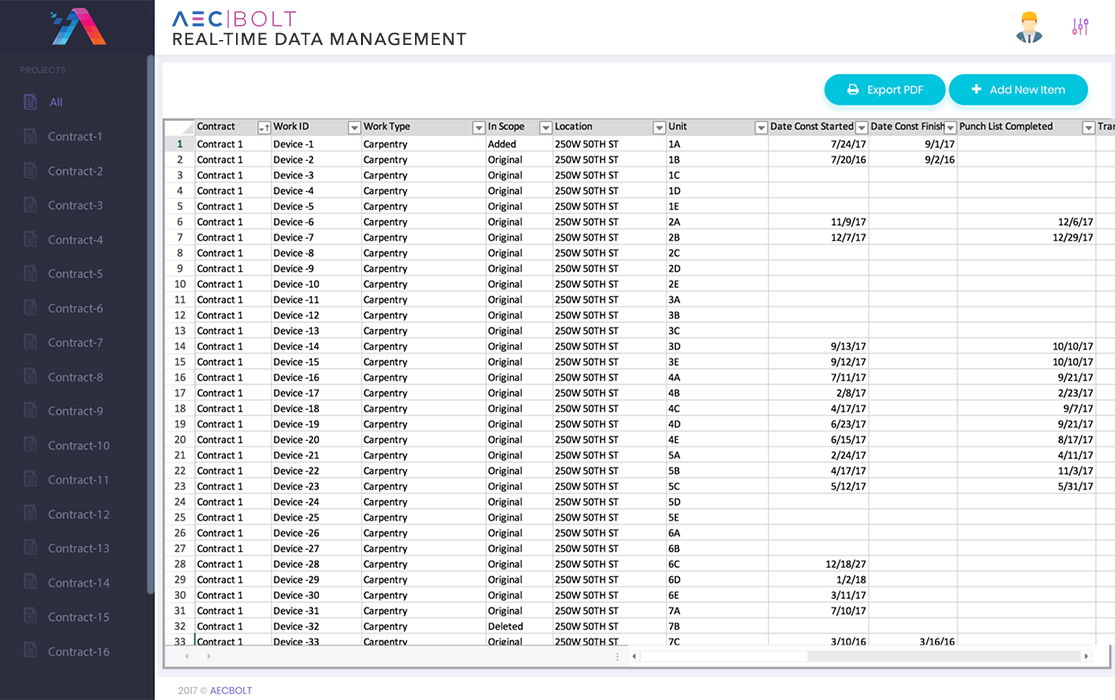Open Contract-10 in the sidebar
1115x700 pixels.
(79, 446)
